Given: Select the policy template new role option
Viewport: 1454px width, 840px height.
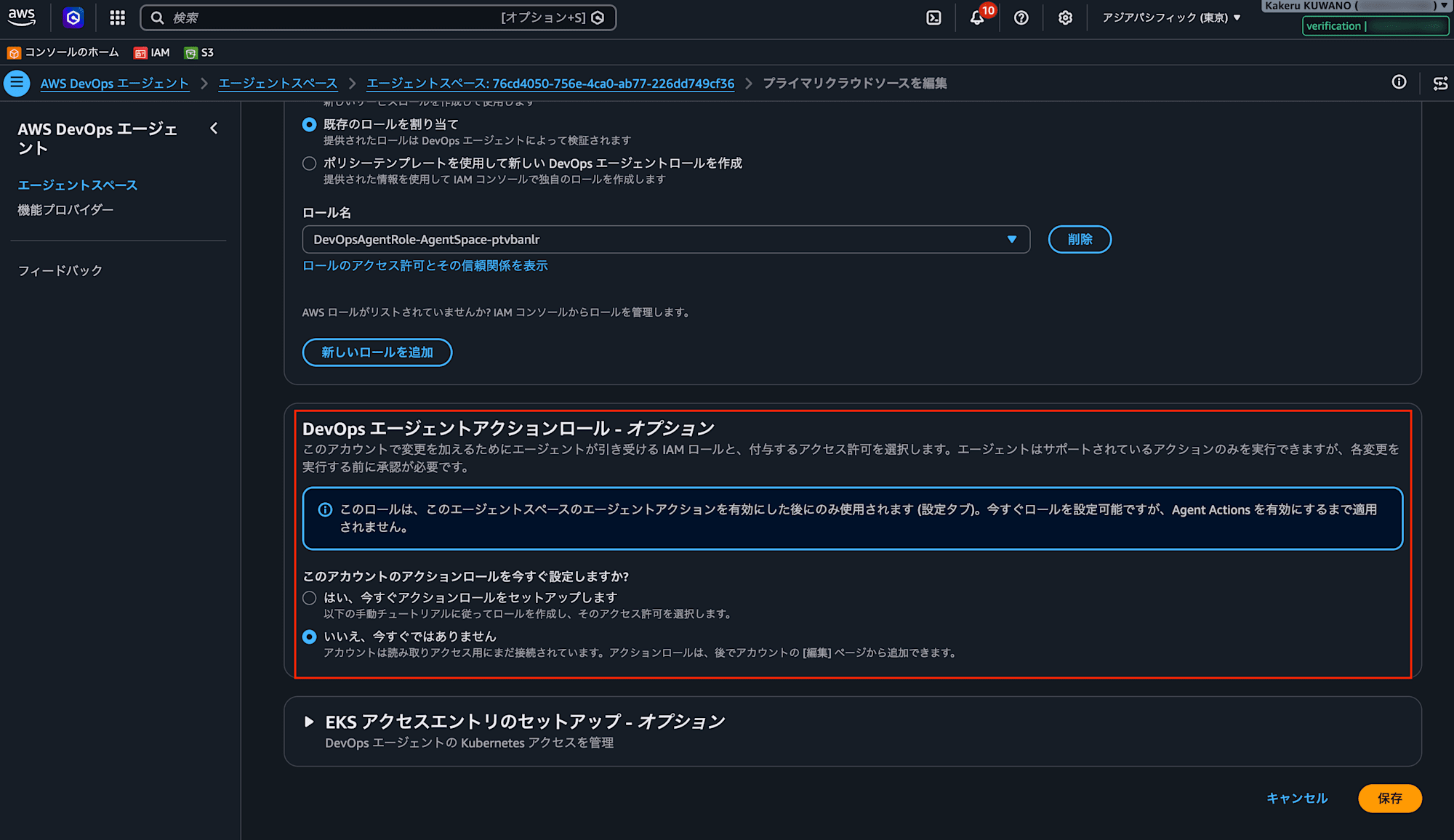Looking at the screenshot, I should [309, 163].
